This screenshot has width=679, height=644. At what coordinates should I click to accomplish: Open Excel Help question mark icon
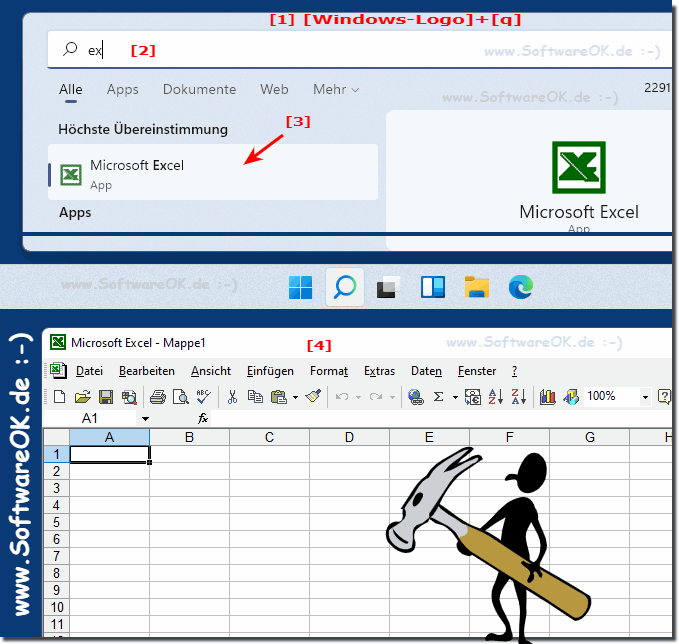pos(664,397)
